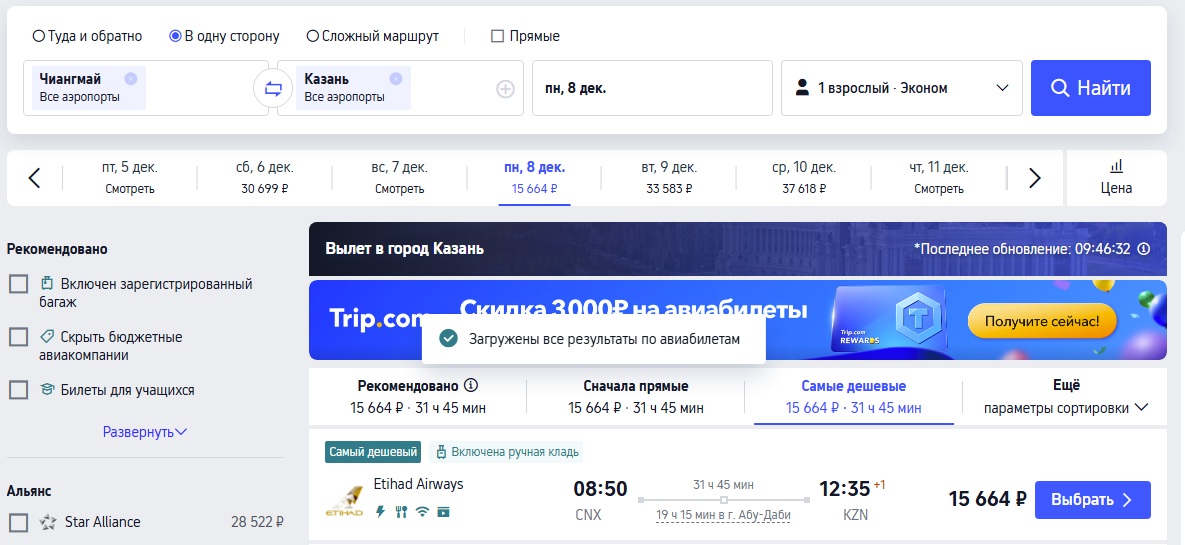Clear Казань from the destination field
The width and height of the screenshot is (1185, 545).
pos(395,79)
